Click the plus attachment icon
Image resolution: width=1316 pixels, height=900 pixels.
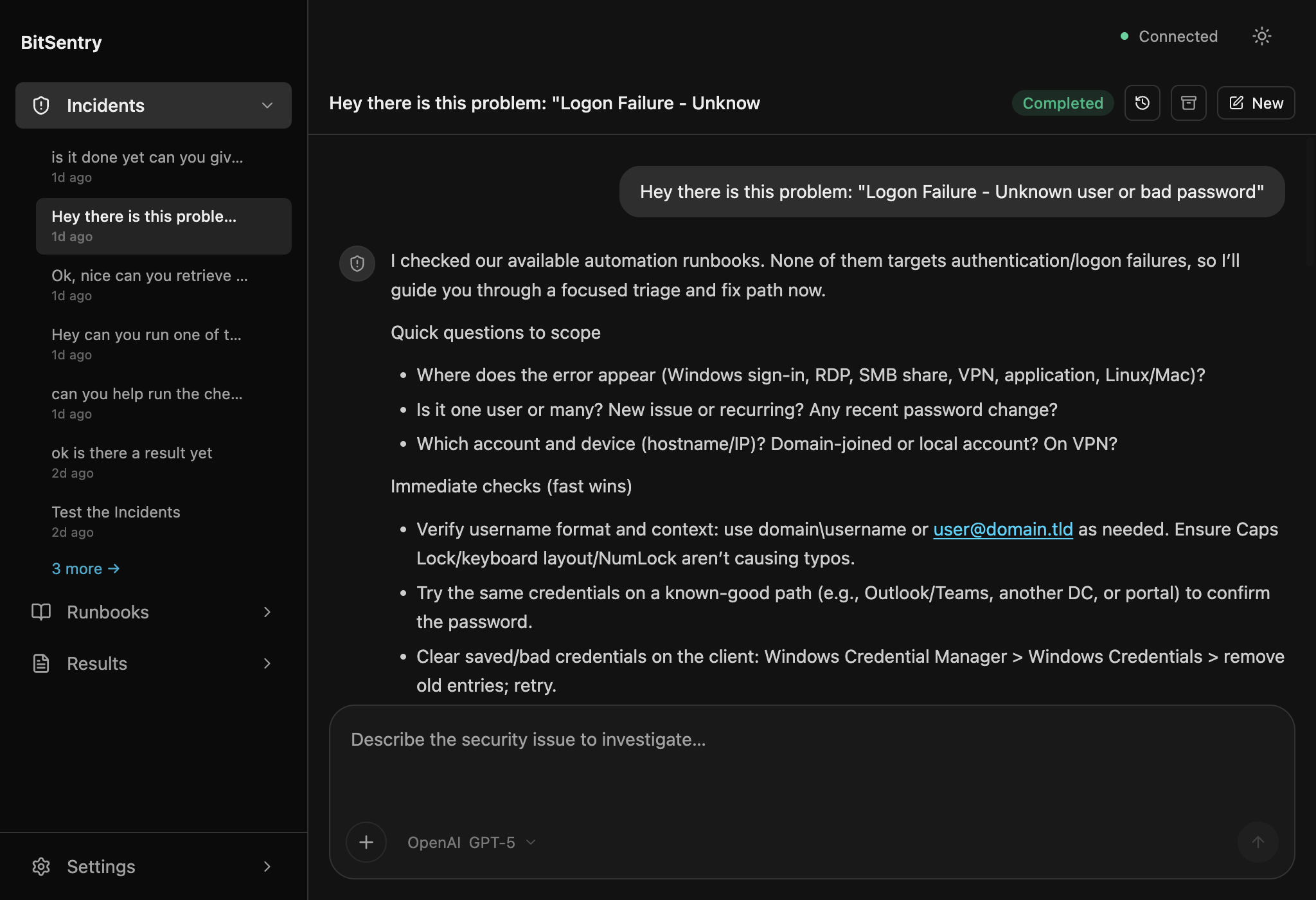[366, 842]
